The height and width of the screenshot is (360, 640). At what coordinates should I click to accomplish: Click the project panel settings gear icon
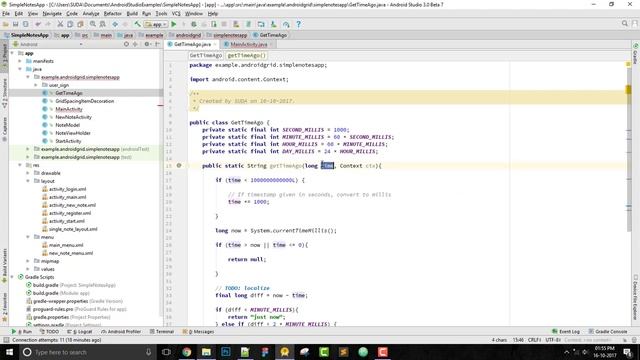tap(147, 44)
